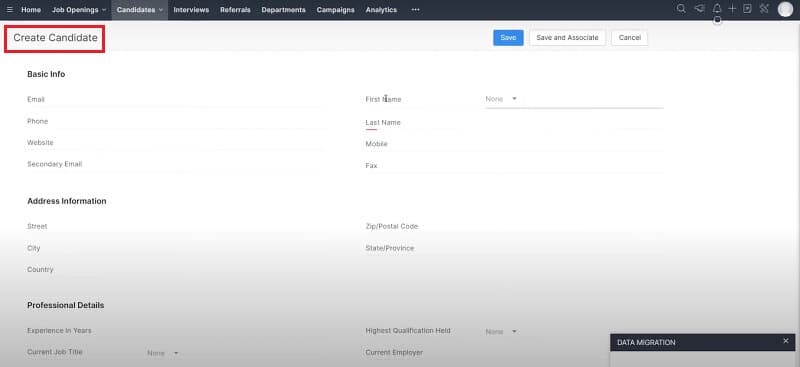Open the Current Job Title dropdown

[x=163, y=353]
